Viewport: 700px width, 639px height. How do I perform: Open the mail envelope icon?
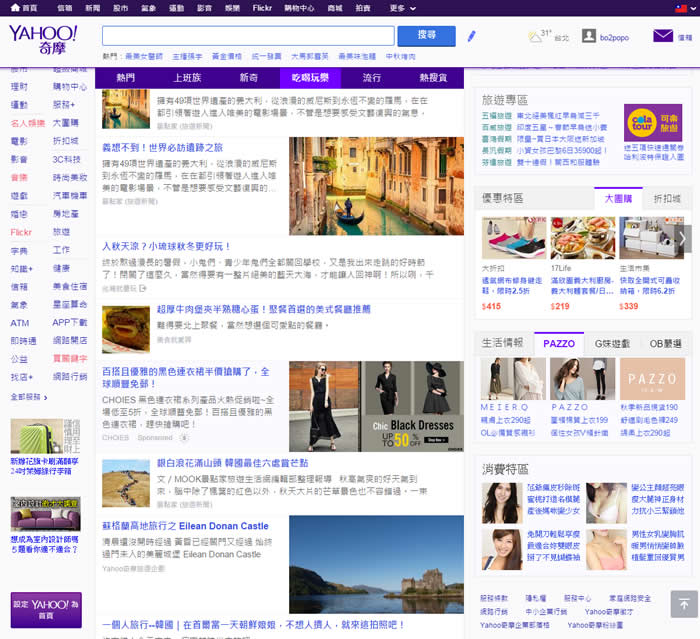(x=662, y=36)
